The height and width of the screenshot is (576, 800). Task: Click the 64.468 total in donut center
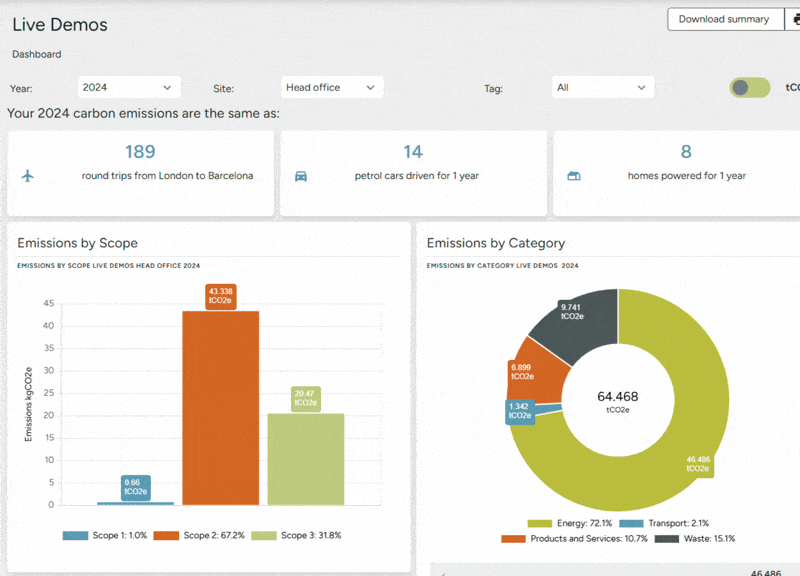(x=618, y=396)
